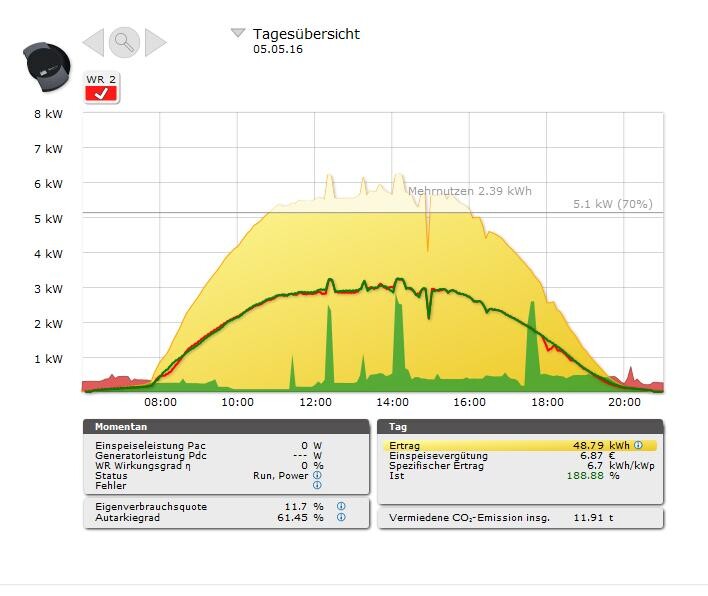Viewport: 708px width, 596px height.
Task: Select the Momentan panel header
Action: pos(223,426)
